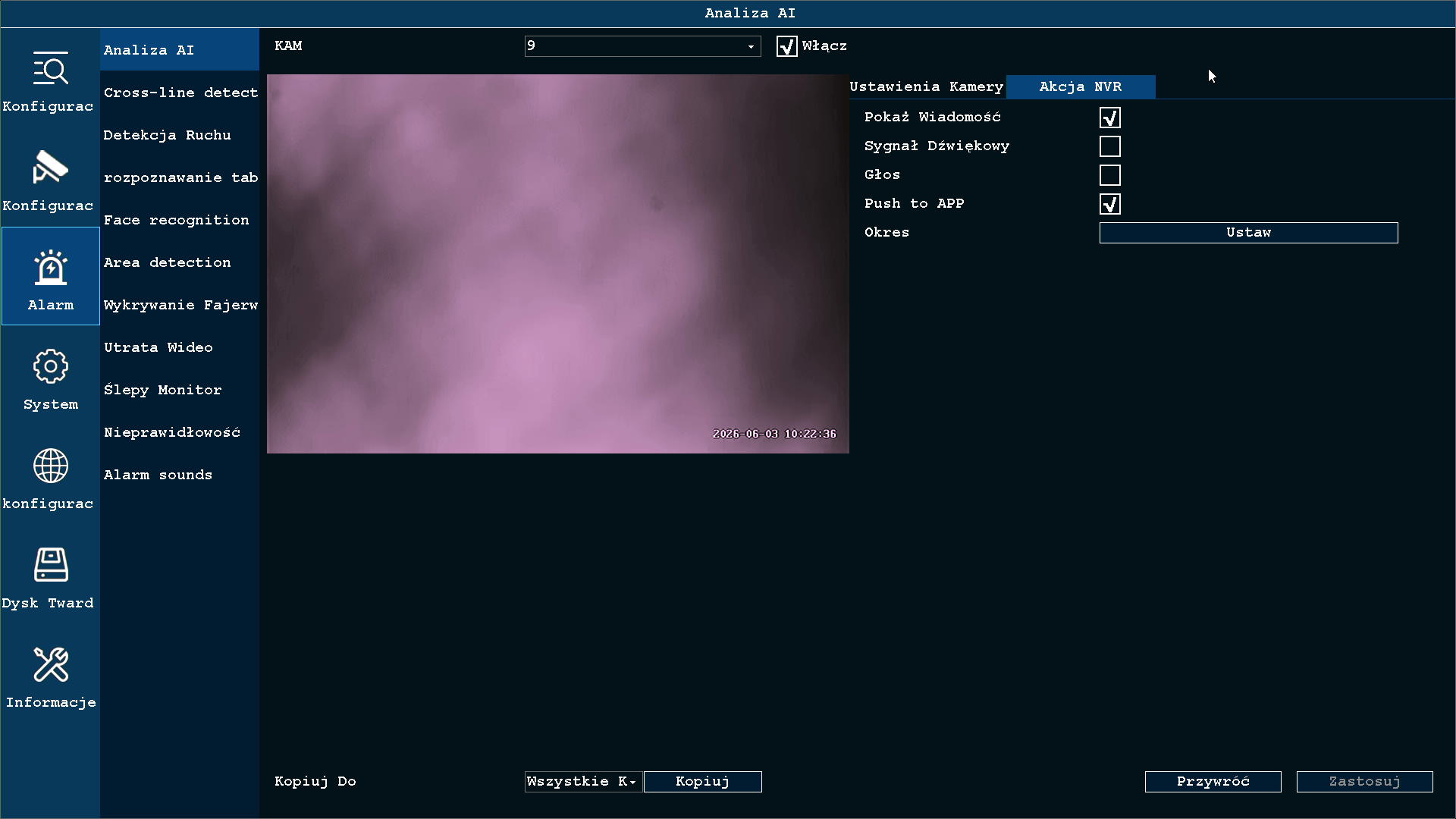Switch to the Ustawienia Kamery tab
The image size is (1456, 819).
click(x=926, y=86)
